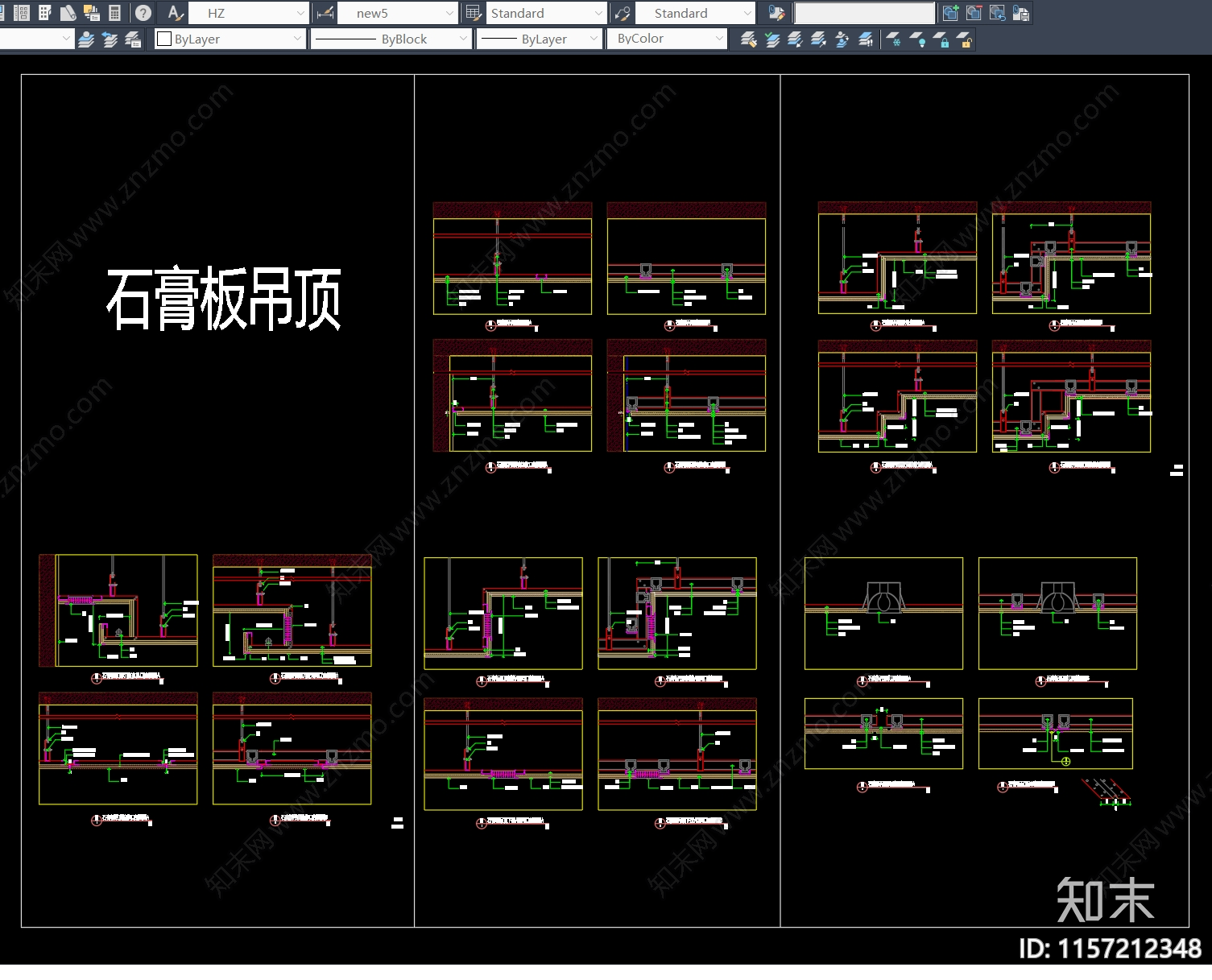Open the ByLayer color control dropdown
The width and height of the screenshot is (1212, 980).
pyautogui.click(x=230, y=39)
